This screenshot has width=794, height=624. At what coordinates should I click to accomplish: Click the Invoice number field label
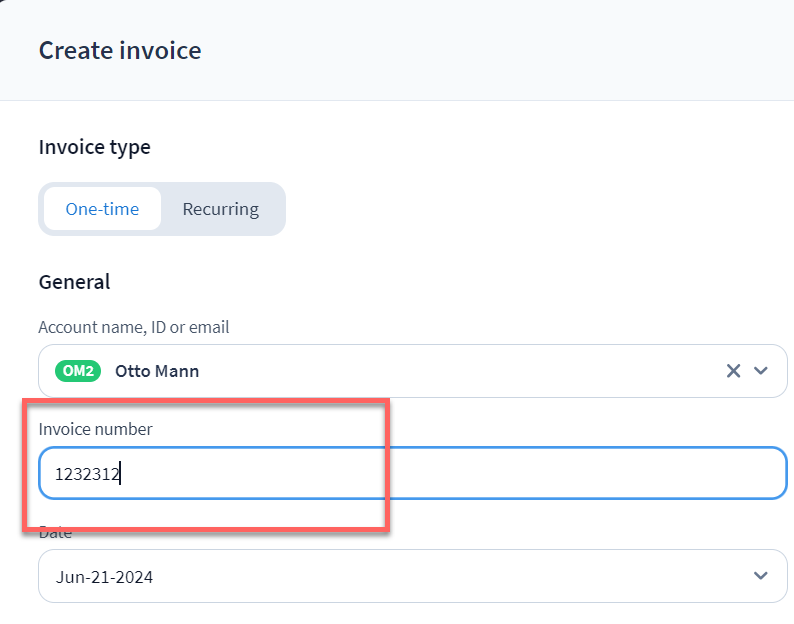pos(95,429)
